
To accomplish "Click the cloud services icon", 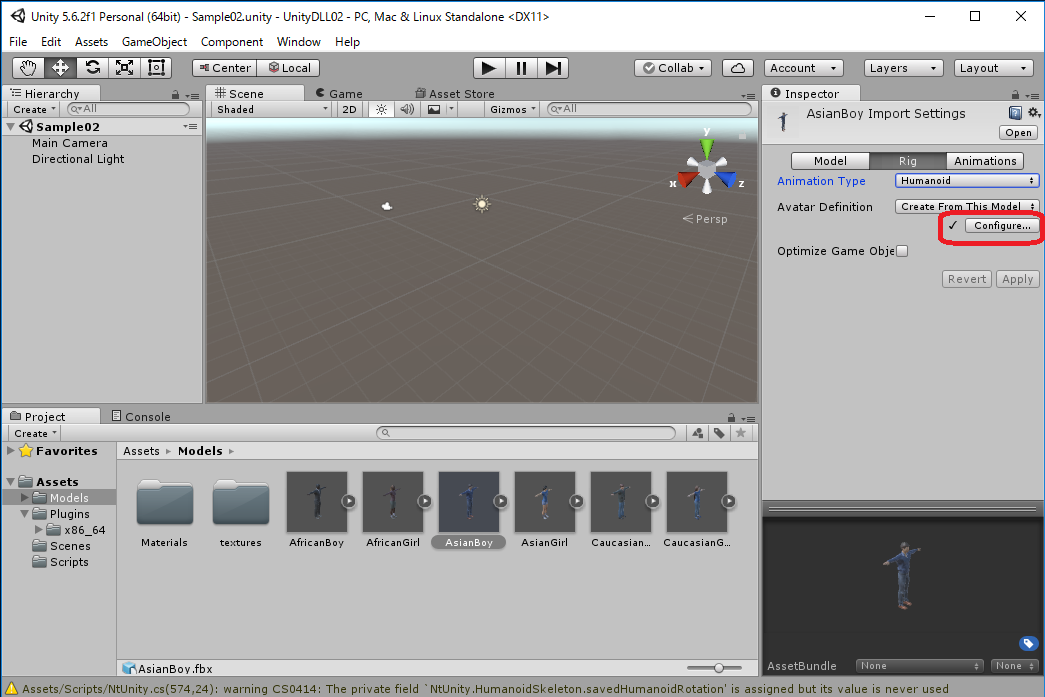I will (737, 68).
